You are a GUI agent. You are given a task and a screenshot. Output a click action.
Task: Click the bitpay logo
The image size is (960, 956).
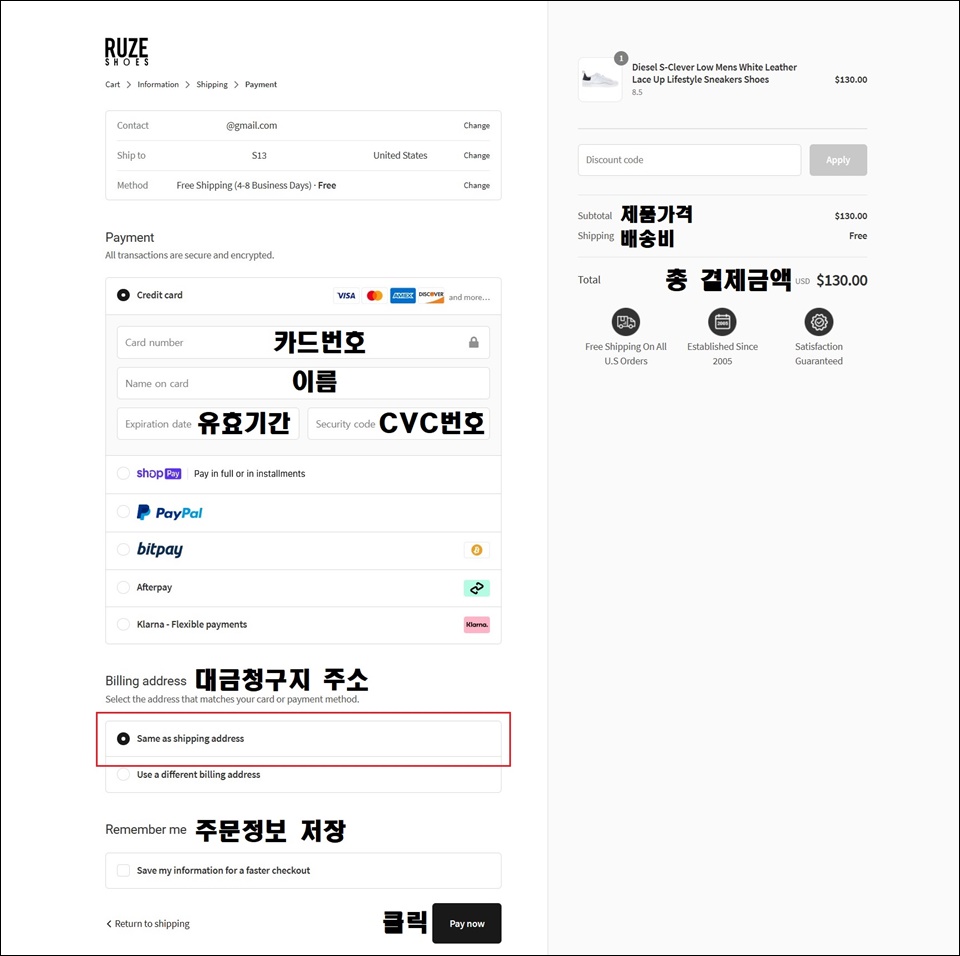click(x=160, y=549)
